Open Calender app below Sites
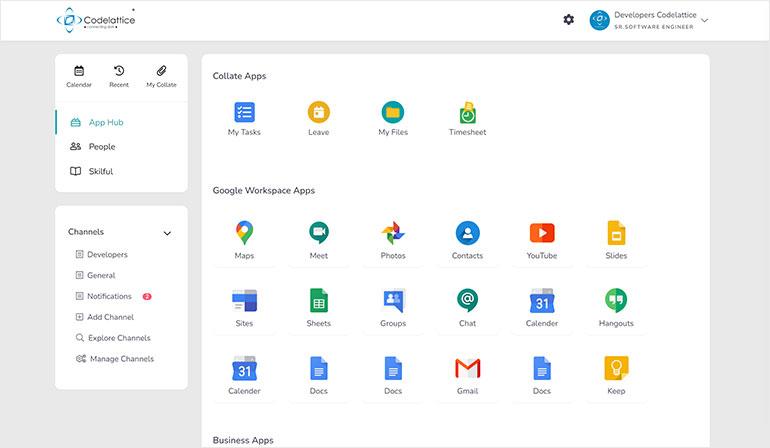 [x=244, y=375]
